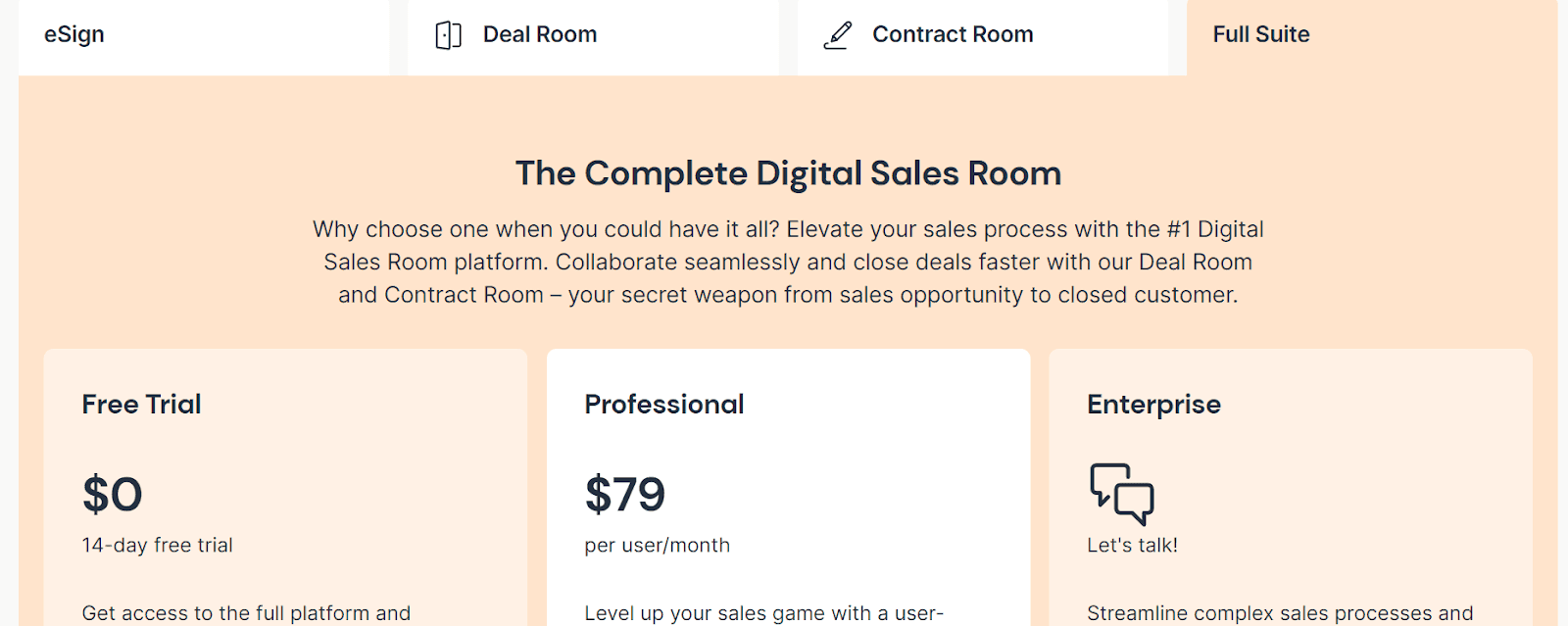Click "The Complete Digital Sales Room" heading
Viewport: 1568px width, 626px height.
click(x=788, y=173)
